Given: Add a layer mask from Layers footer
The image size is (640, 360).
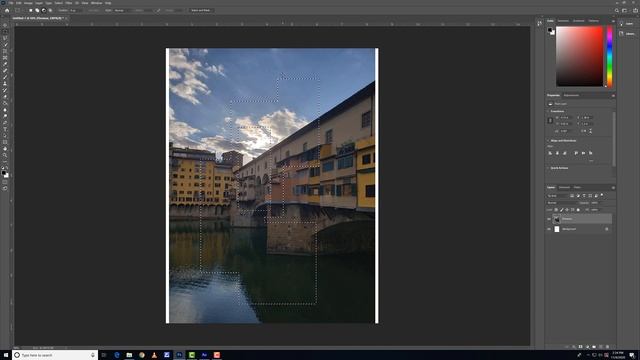Looking at the screenshot, I should pyautogui.click(x=580, y=347).
